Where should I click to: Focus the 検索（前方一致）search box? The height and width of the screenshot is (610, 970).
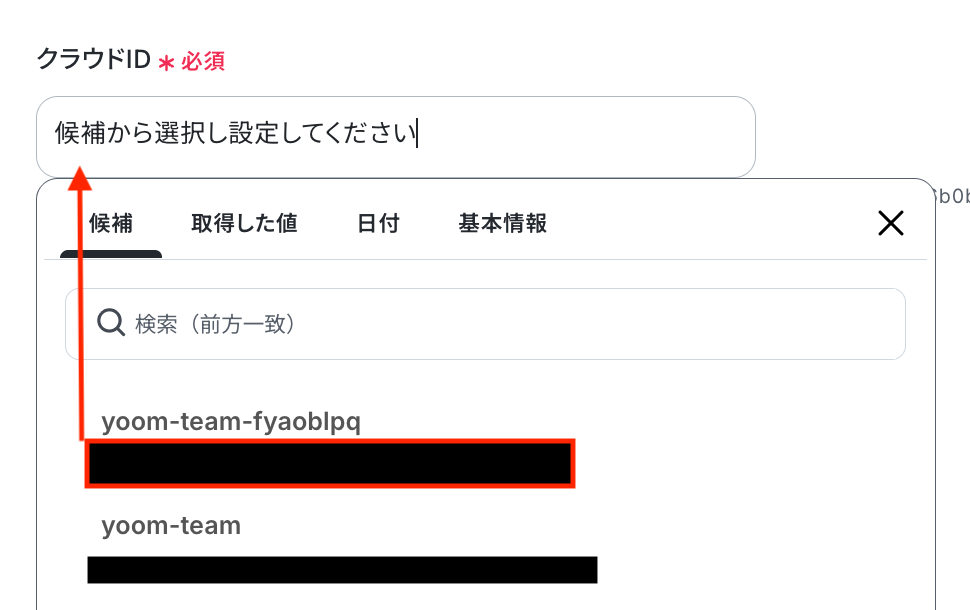[x=500, y=324]
